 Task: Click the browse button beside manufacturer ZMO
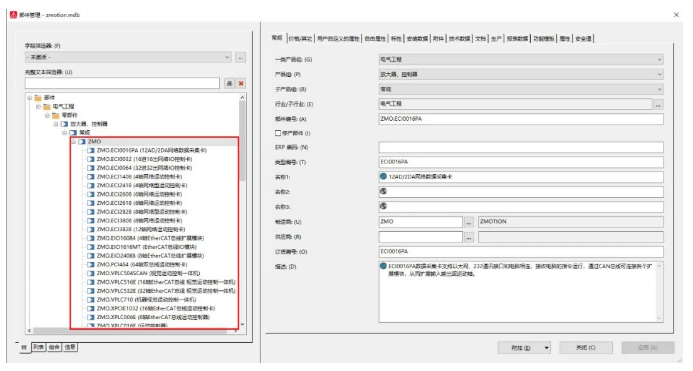(469, 222)
